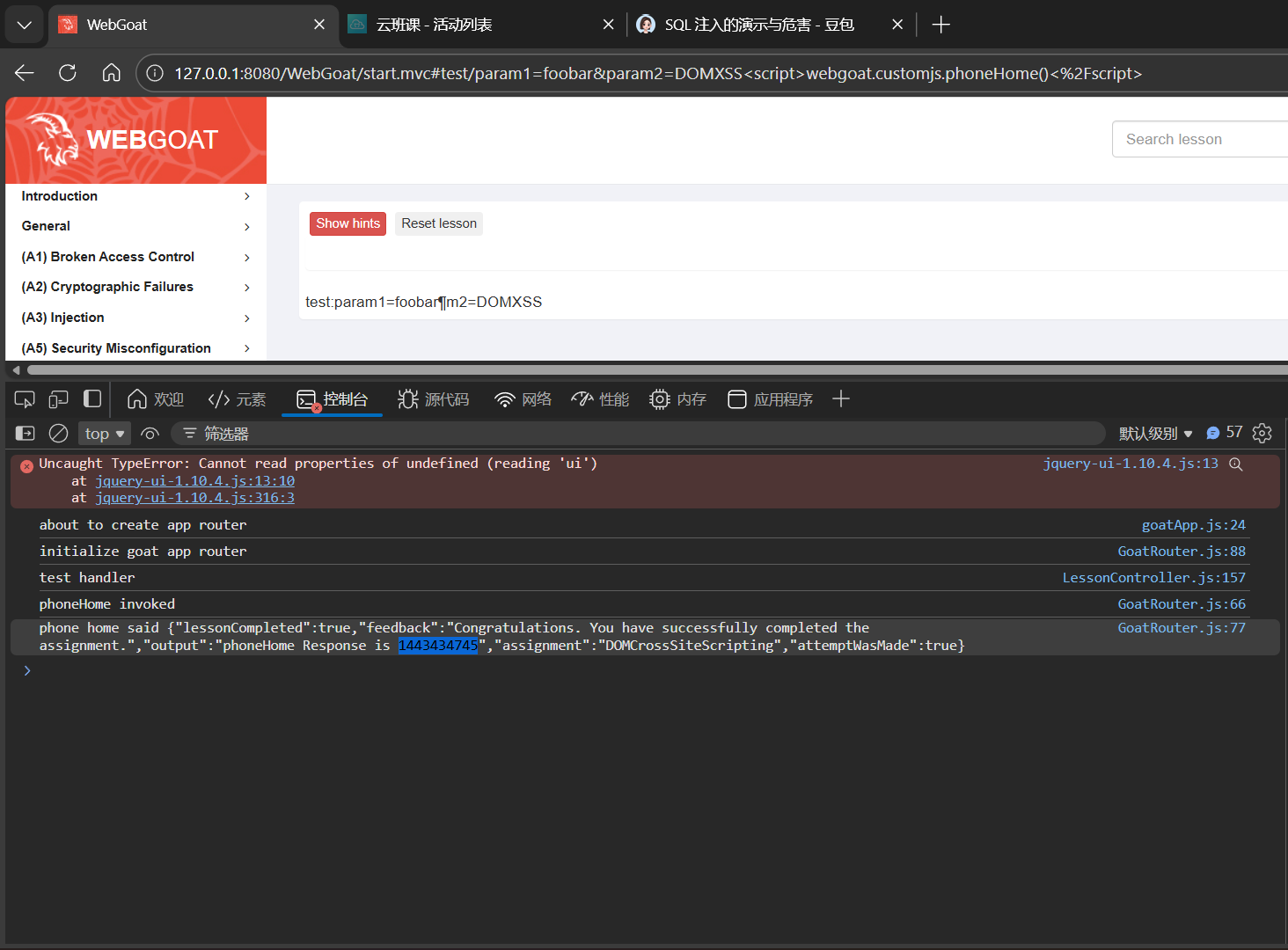Screen dimensions: 1288x950
Task: Click the 57 issues counter
Action: (1225, 433)
